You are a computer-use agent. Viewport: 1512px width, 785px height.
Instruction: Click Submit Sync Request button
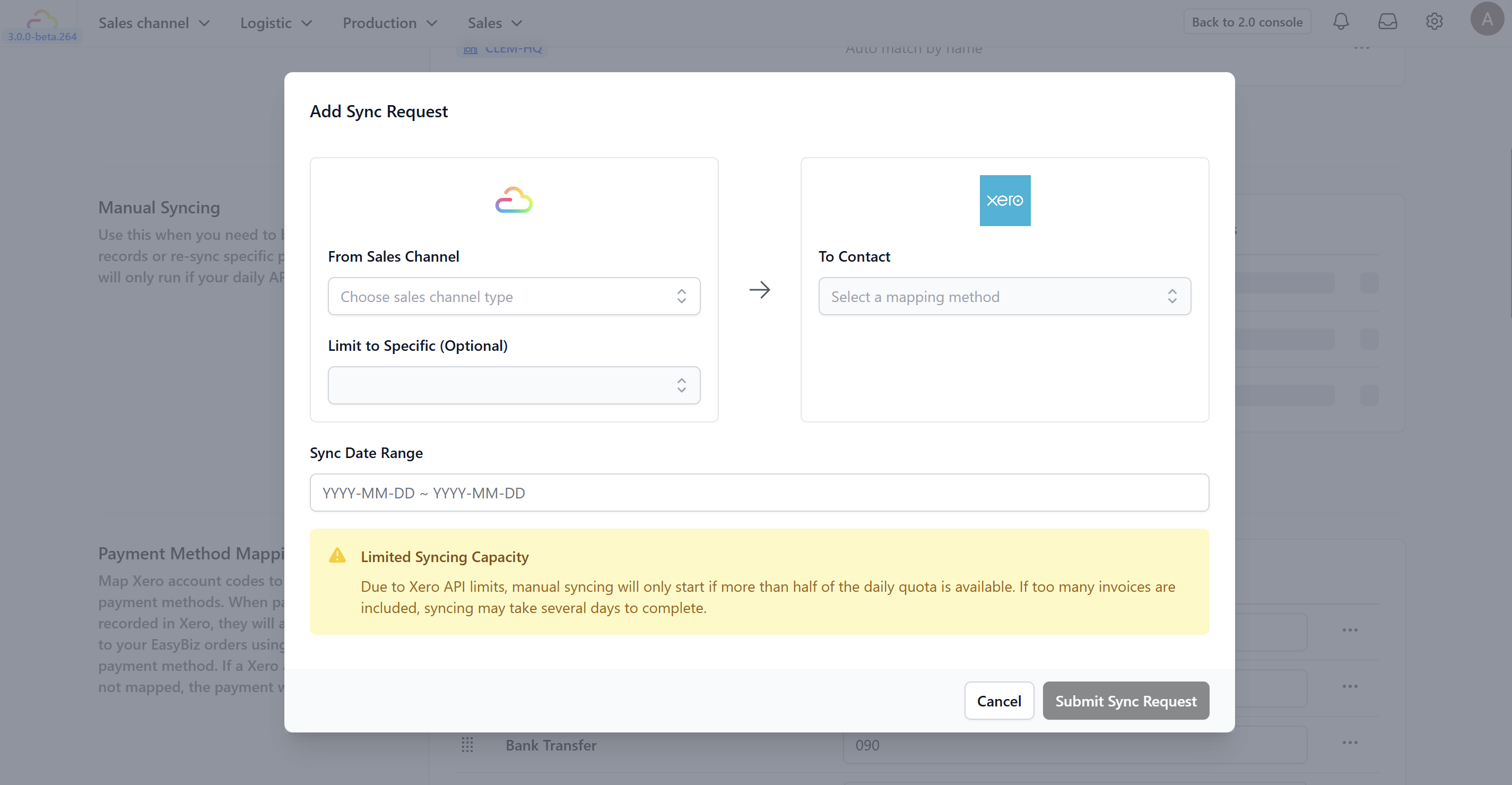click(1125, 701)
